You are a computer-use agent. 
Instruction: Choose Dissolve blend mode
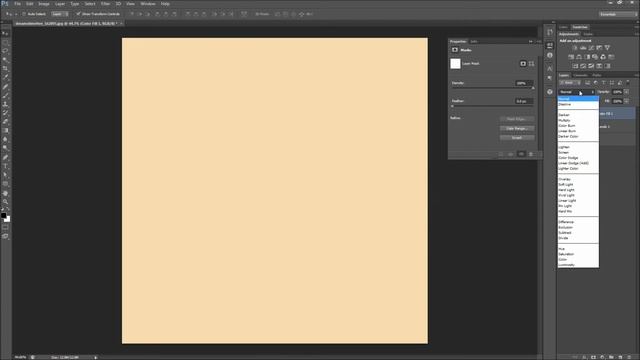click(x=565, y=104)
